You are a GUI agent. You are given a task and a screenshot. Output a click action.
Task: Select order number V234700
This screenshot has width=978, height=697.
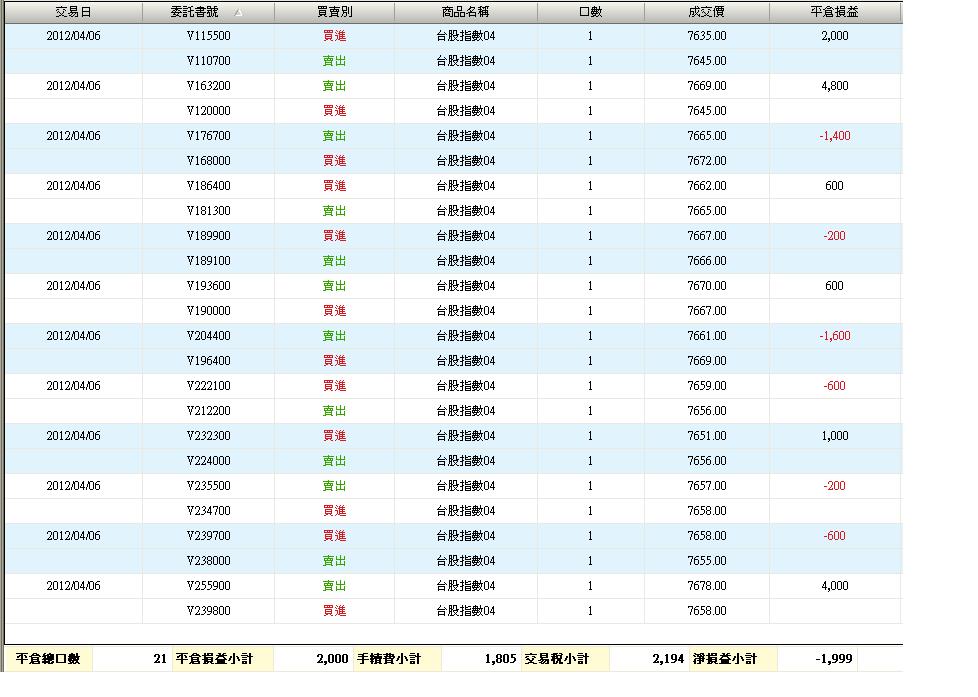[208, 510]
